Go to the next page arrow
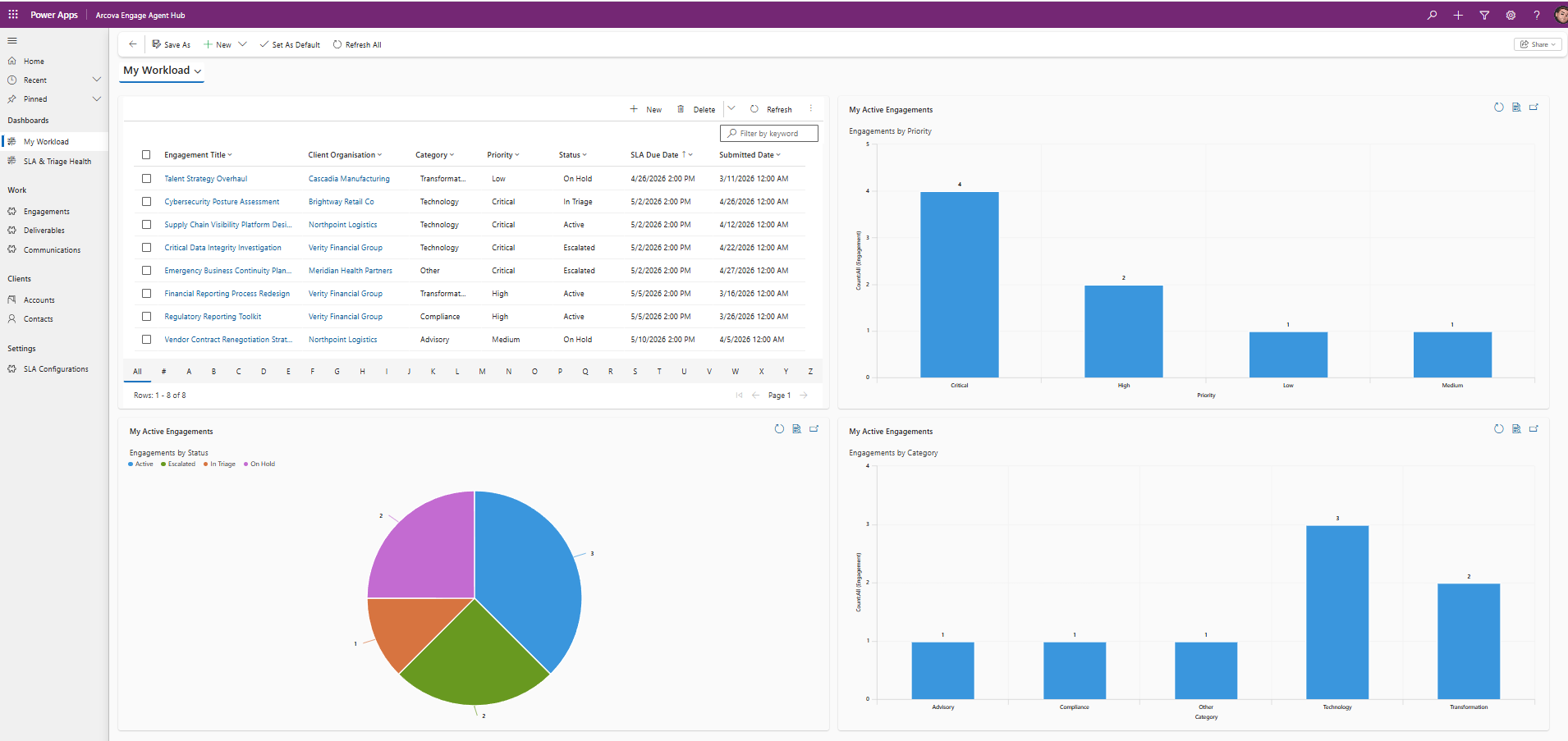This screenshot has width=1568, height=741. pyautogui.click(x=804, y=396)
